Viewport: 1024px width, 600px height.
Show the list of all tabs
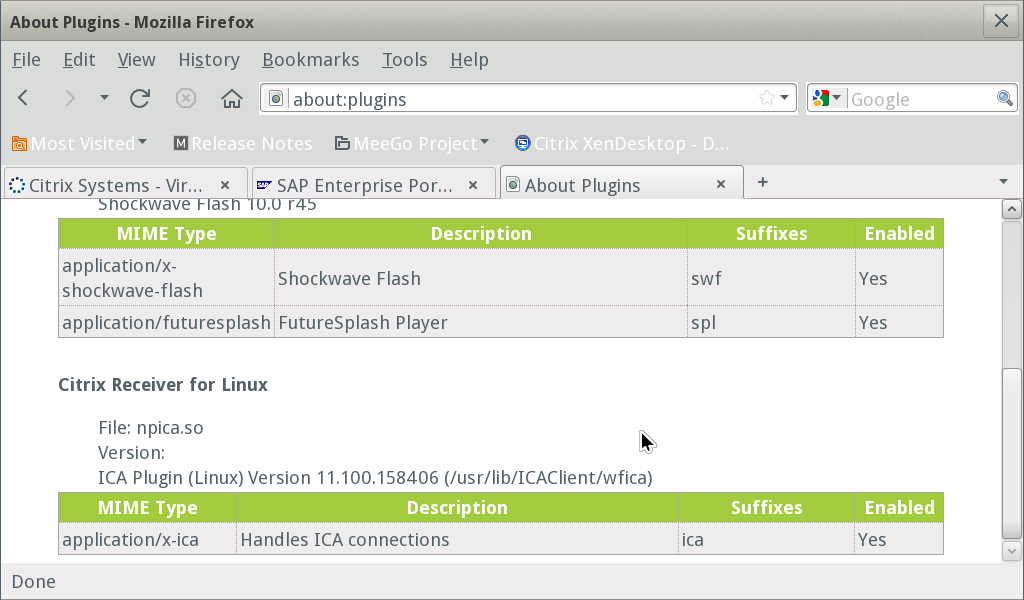pyautogui.click(x=1004, y=182)
